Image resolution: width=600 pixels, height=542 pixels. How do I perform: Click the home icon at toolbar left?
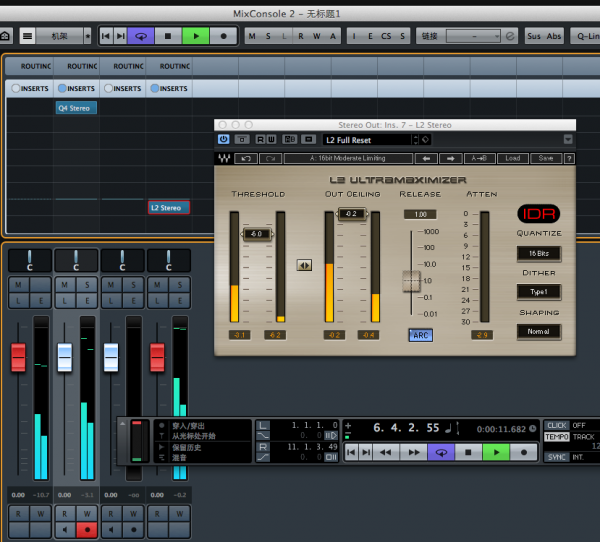click(5, 36)
